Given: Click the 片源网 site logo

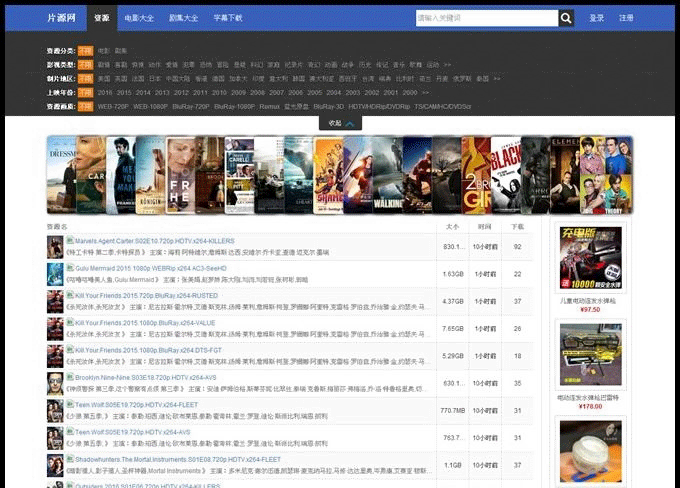Looking at the screenshot, I should [61, 17].
